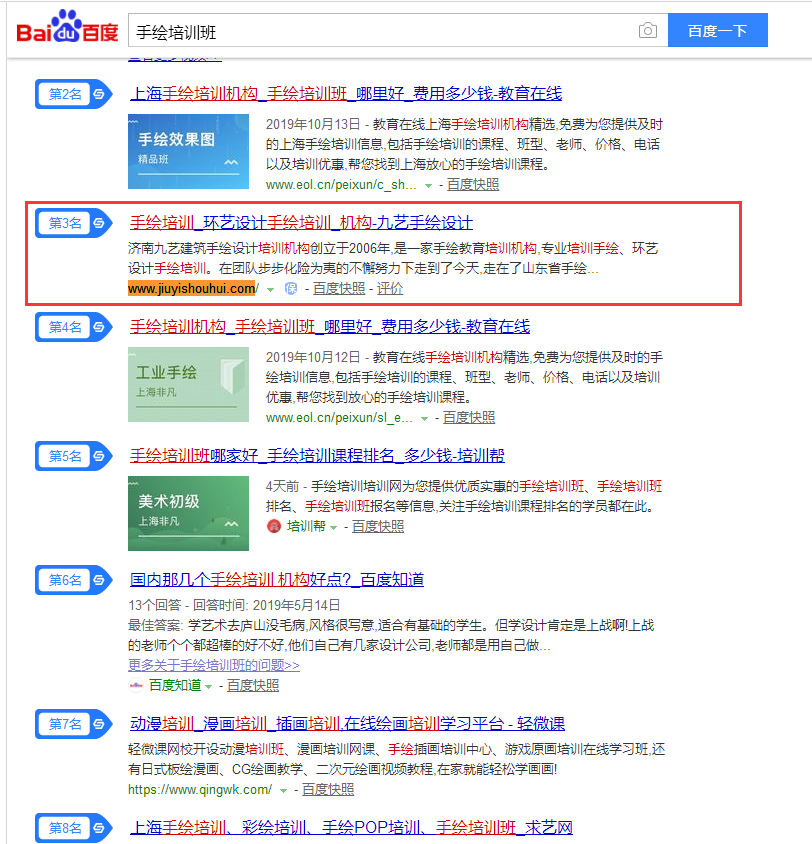Click the 第8名 rank badge
This screenshot has width=812, height=844.
coord(73,828)
